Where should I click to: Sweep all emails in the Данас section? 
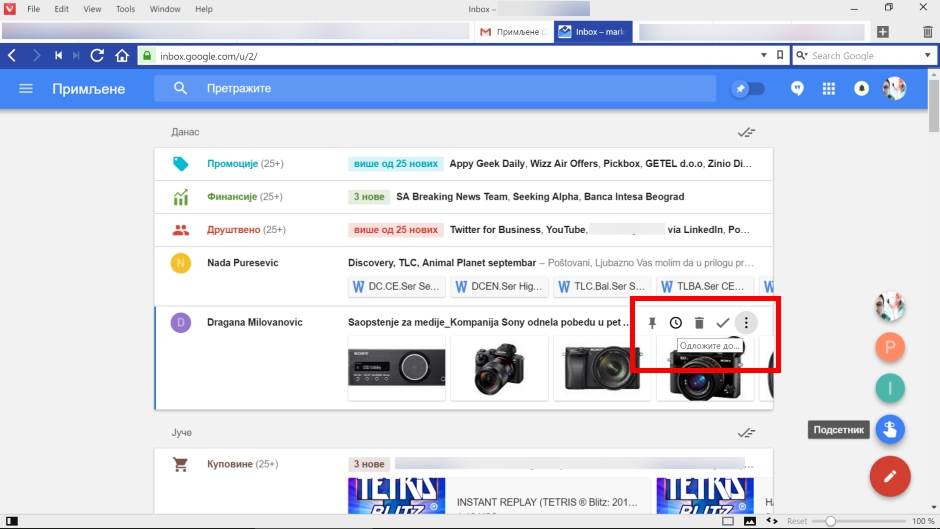click(745, 132)
